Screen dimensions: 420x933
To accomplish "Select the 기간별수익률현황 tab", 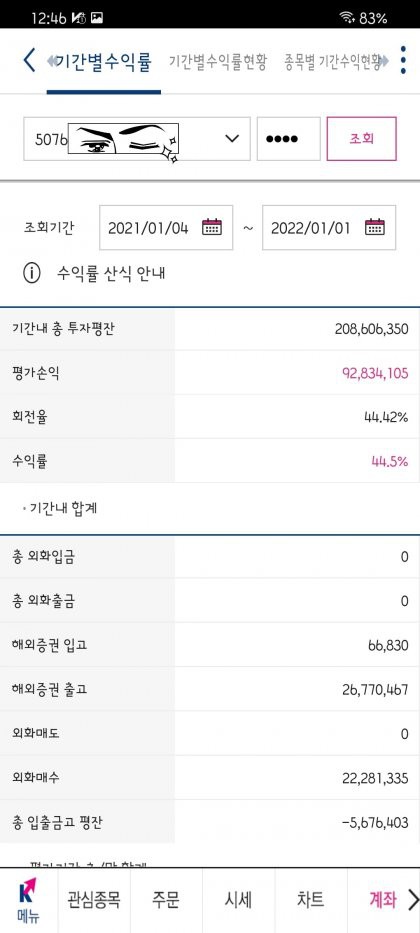I will pos(218,61).
